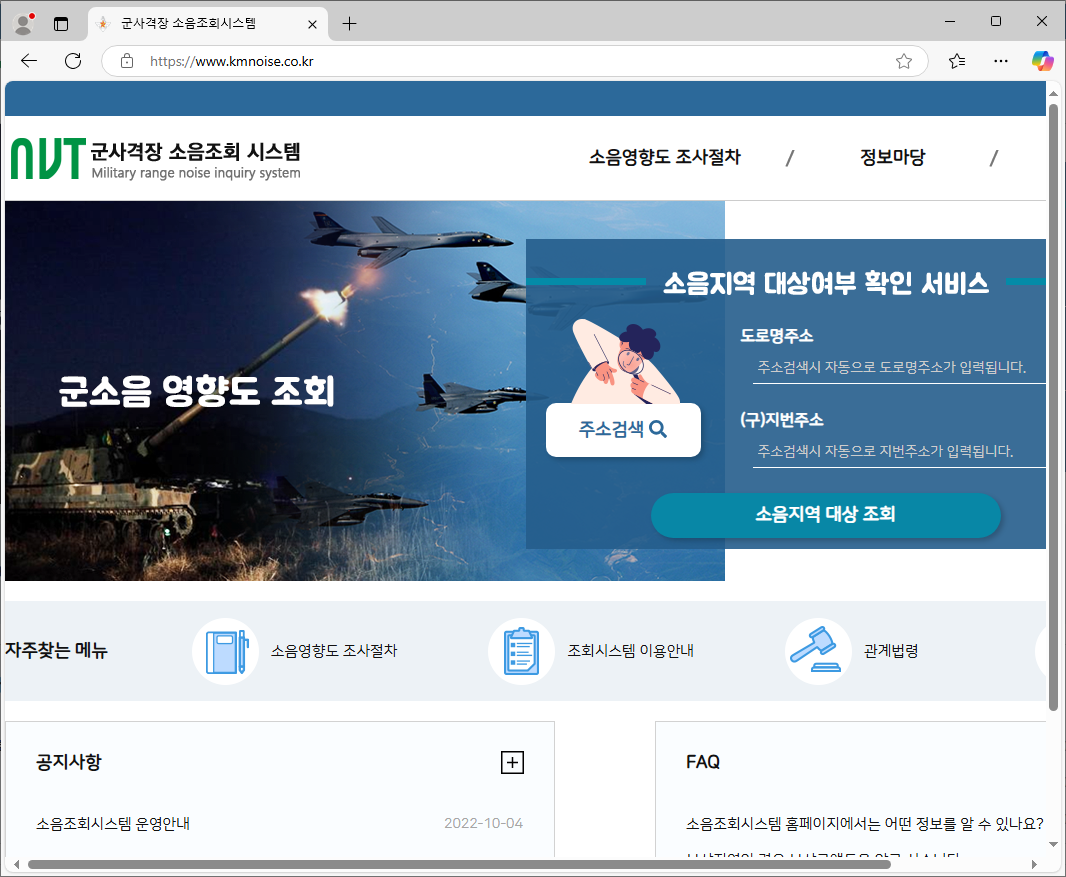The width and height of the screenshot is (1066, 877).
Task: Open the browser collections icon
Action: tap(957, 61)
